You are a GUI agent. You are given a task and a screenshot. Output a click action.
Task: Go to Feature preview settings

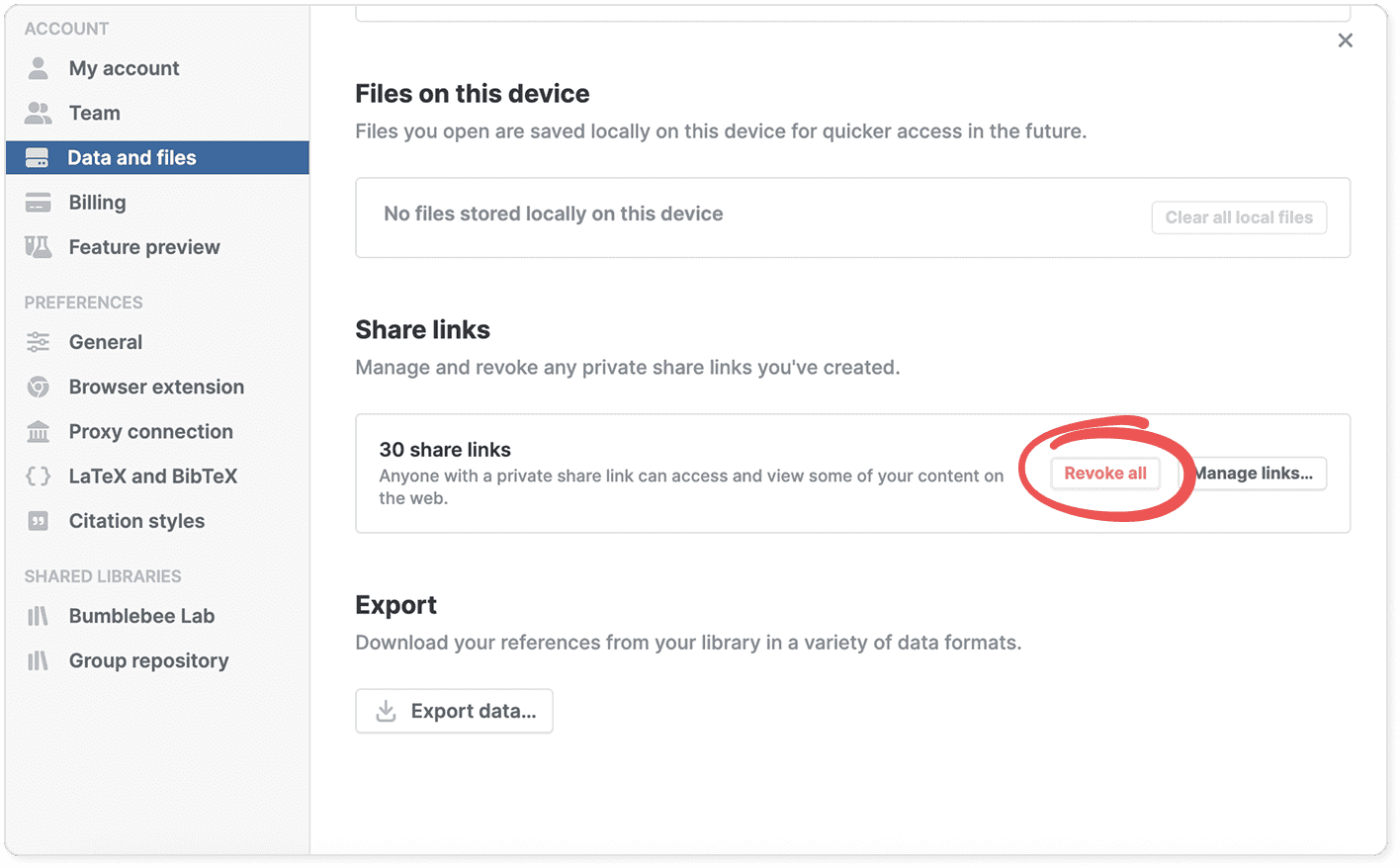144,247
